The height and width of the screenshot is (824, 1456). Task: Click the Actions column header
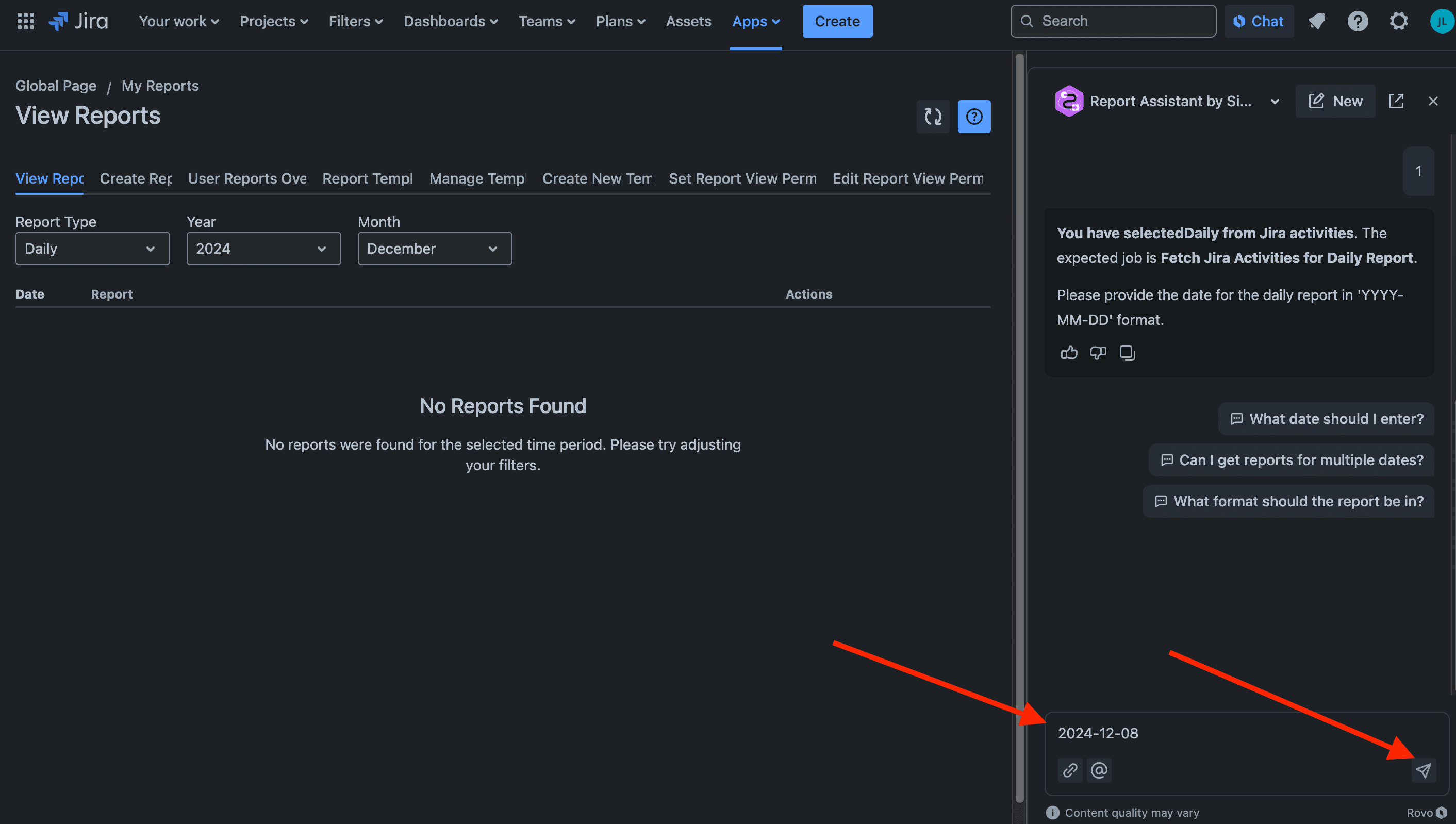808,294
